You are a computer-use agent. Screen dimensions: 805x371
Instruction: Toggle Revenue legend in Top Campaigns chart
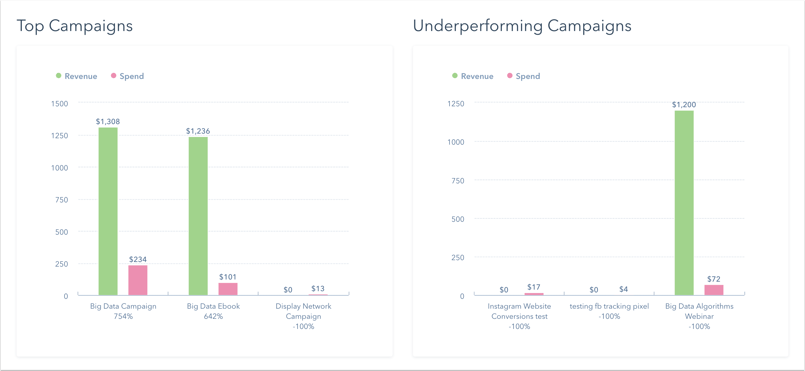76,76
